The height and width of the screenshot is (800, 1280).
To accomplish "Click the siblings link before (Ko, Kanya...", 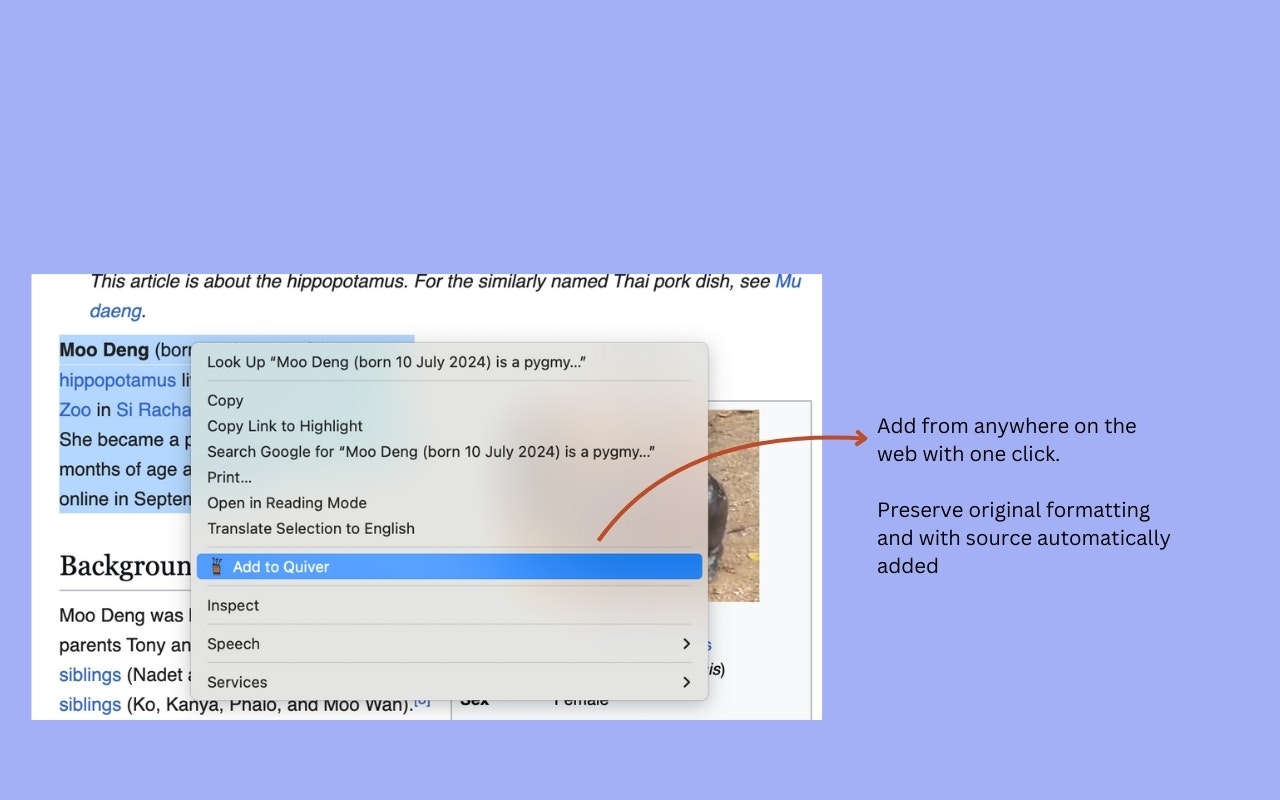I will [90, 705].
